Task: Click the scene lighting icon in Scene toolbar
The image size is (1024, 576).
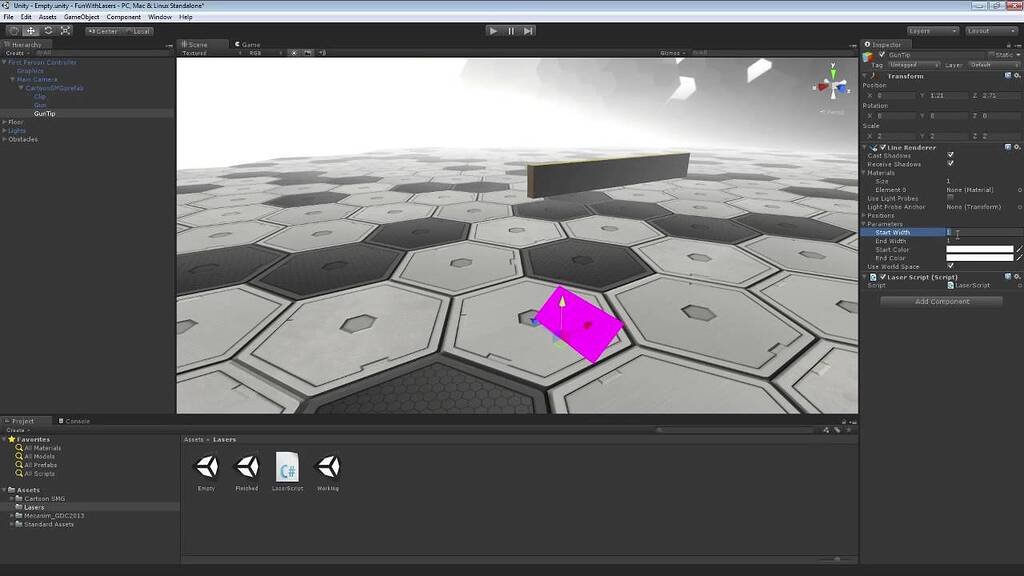Action: (293, 51)
